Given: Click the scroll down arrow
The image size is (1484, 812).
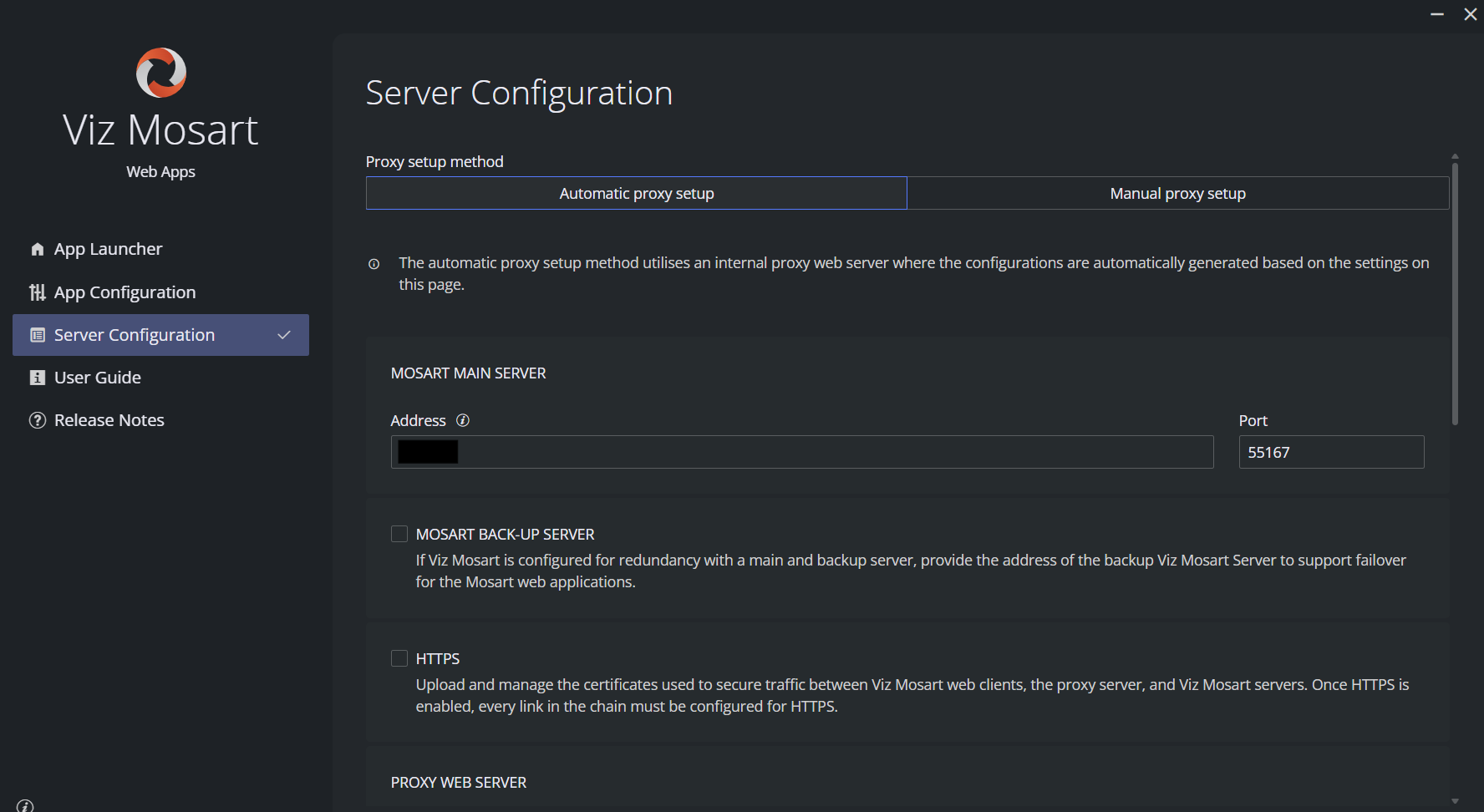Looking at the screenshot, I should 1455,801.
